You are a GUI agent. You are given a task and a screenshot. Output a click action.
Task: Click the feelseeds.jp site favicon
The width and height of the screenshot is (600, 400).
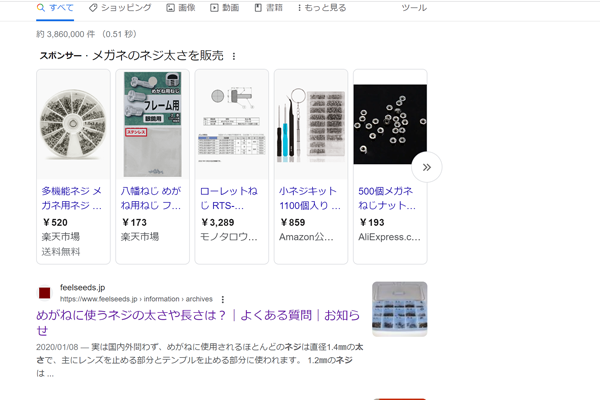point(45,293)
